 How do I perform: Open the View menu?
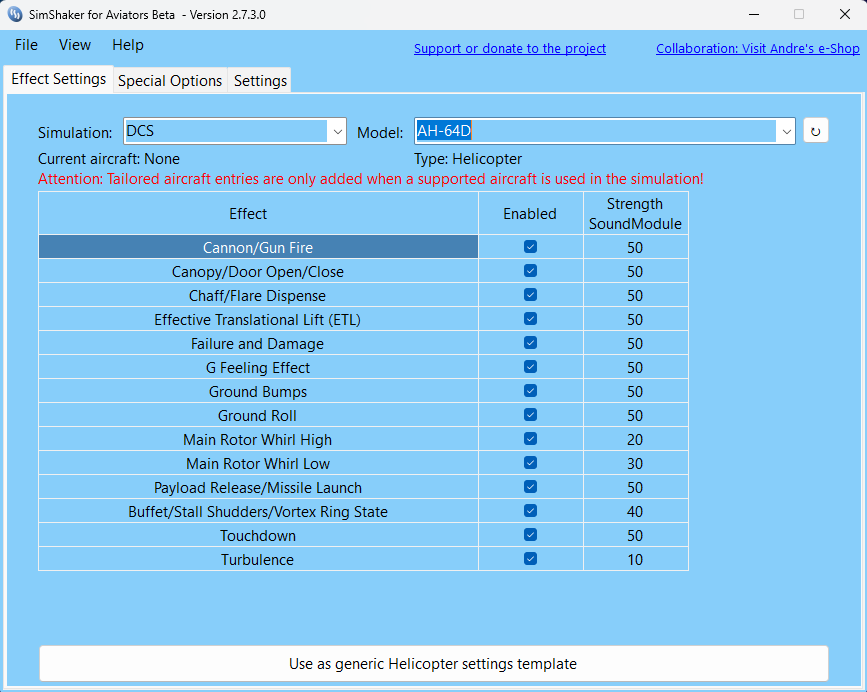75,45
